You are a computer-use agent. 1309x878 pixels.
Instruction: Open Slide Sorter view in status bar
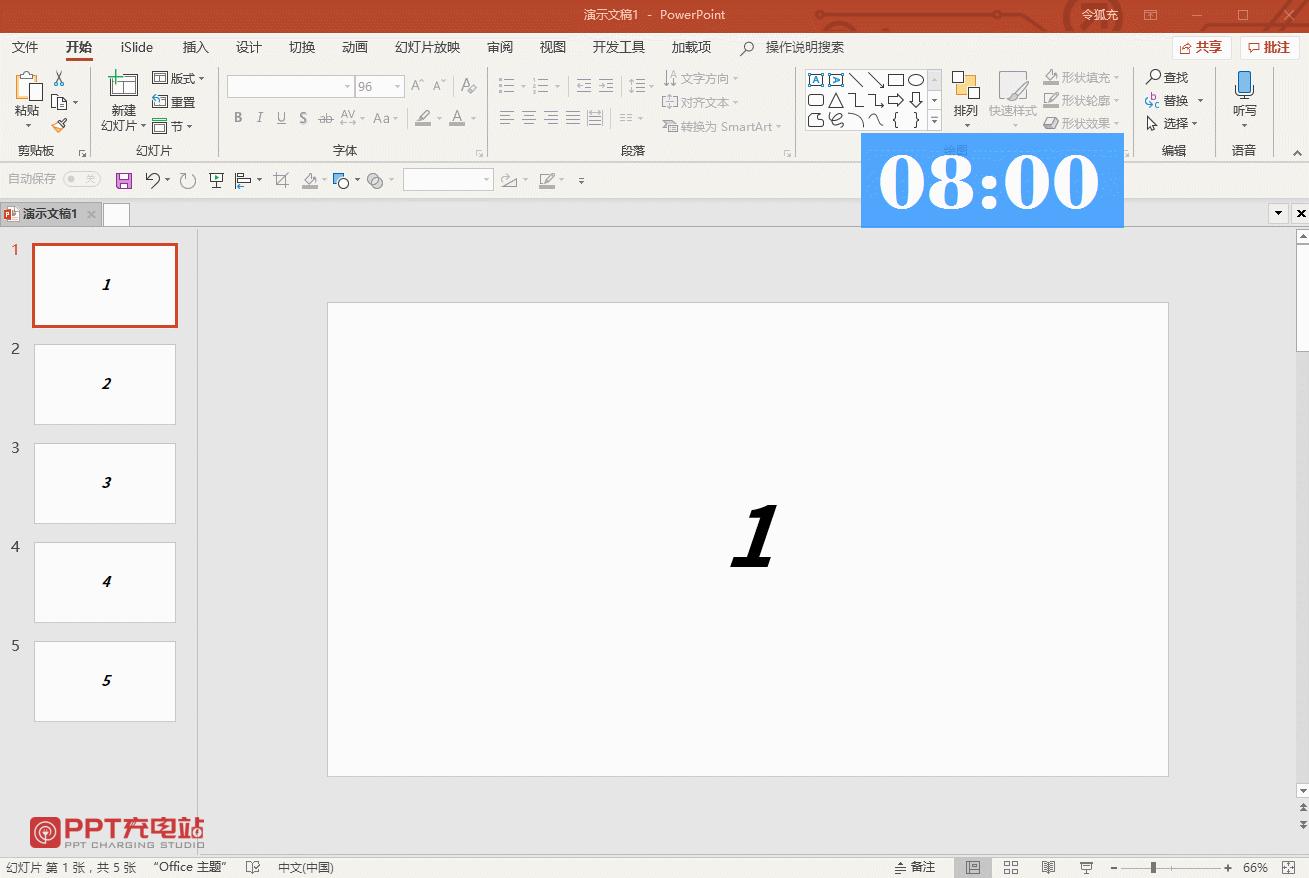coord(1011,867)
